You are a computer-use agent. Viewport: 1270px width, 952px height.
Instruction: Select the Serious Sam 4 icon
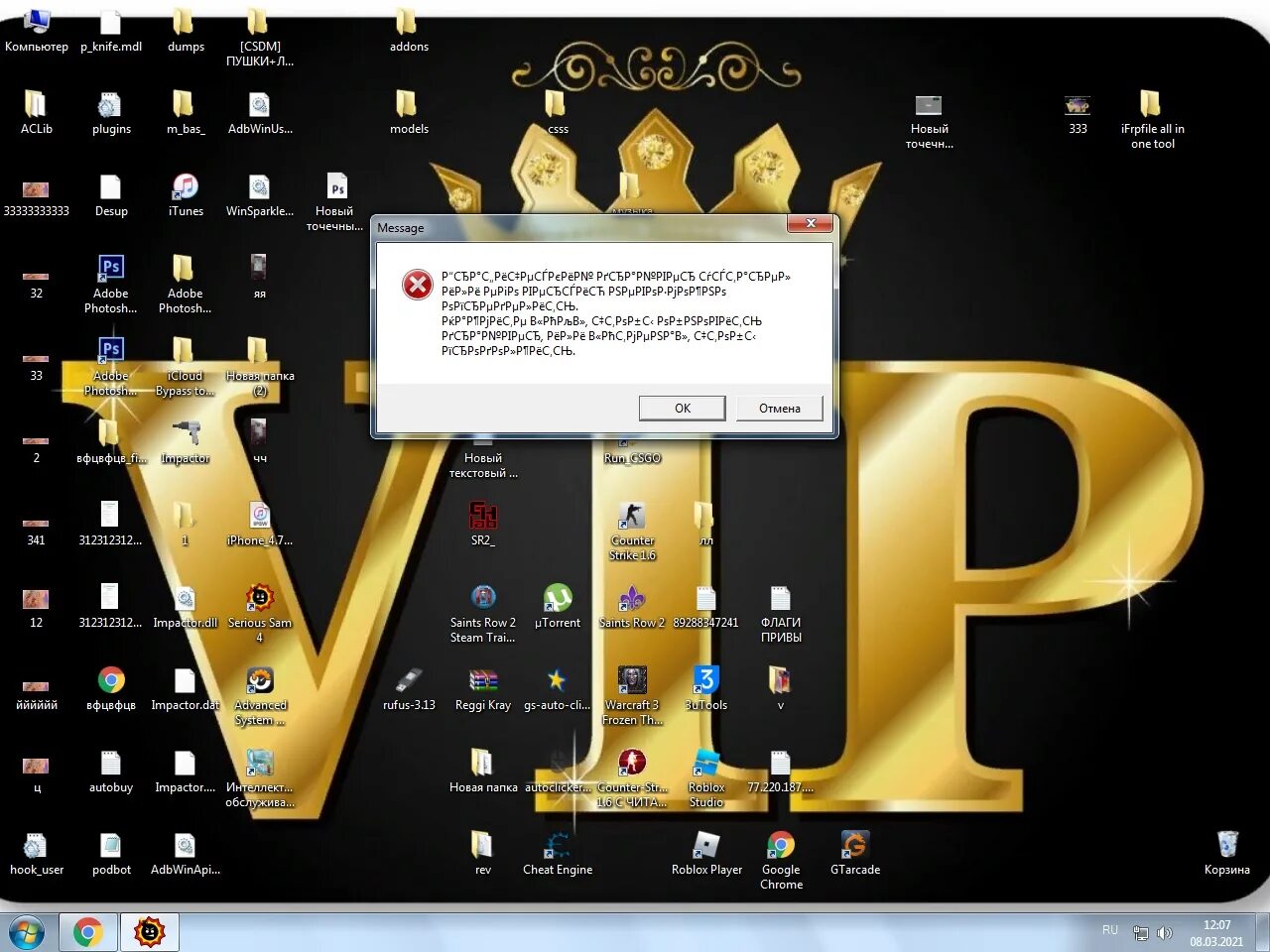[x=260, y=614]
